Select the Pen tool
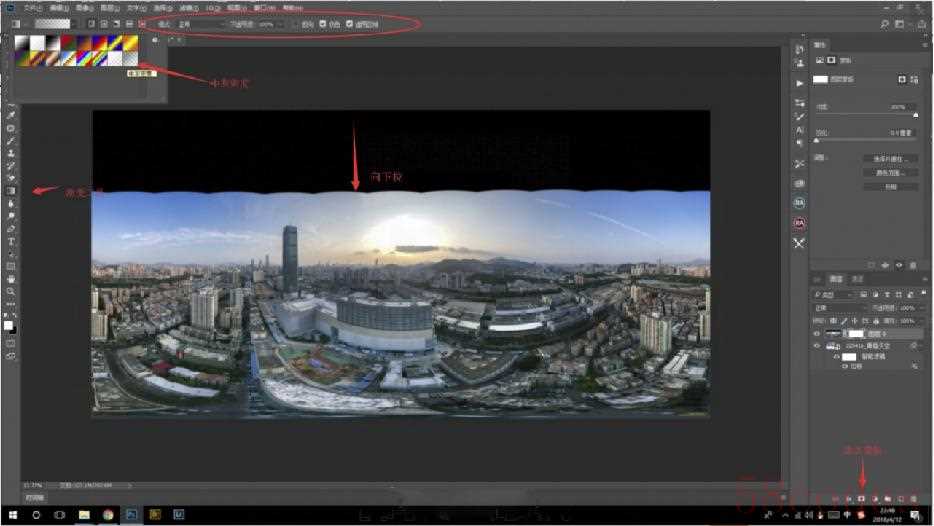The width and height of the screenshot is (934, 526). (x=11, y=229)
